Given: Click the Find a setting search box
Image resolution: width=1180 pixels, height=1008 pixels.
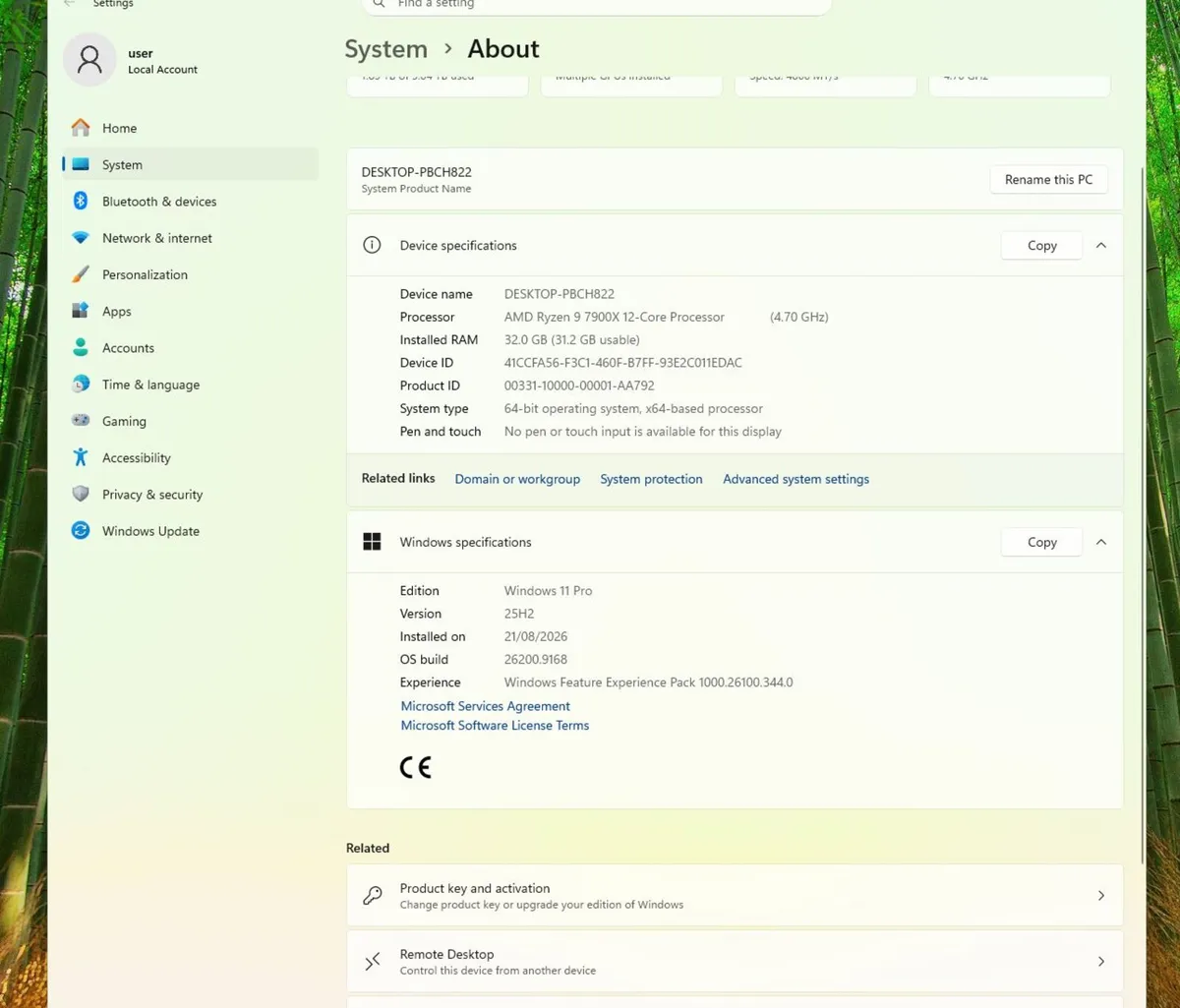Looking at the screenshot, I should pos(597,6).
